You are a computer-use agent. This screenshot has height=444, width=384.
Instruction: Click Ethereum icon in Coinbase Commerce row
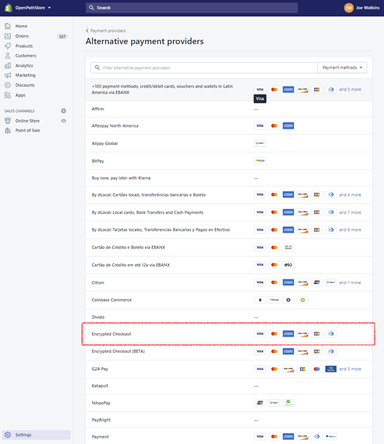point(260,300)
